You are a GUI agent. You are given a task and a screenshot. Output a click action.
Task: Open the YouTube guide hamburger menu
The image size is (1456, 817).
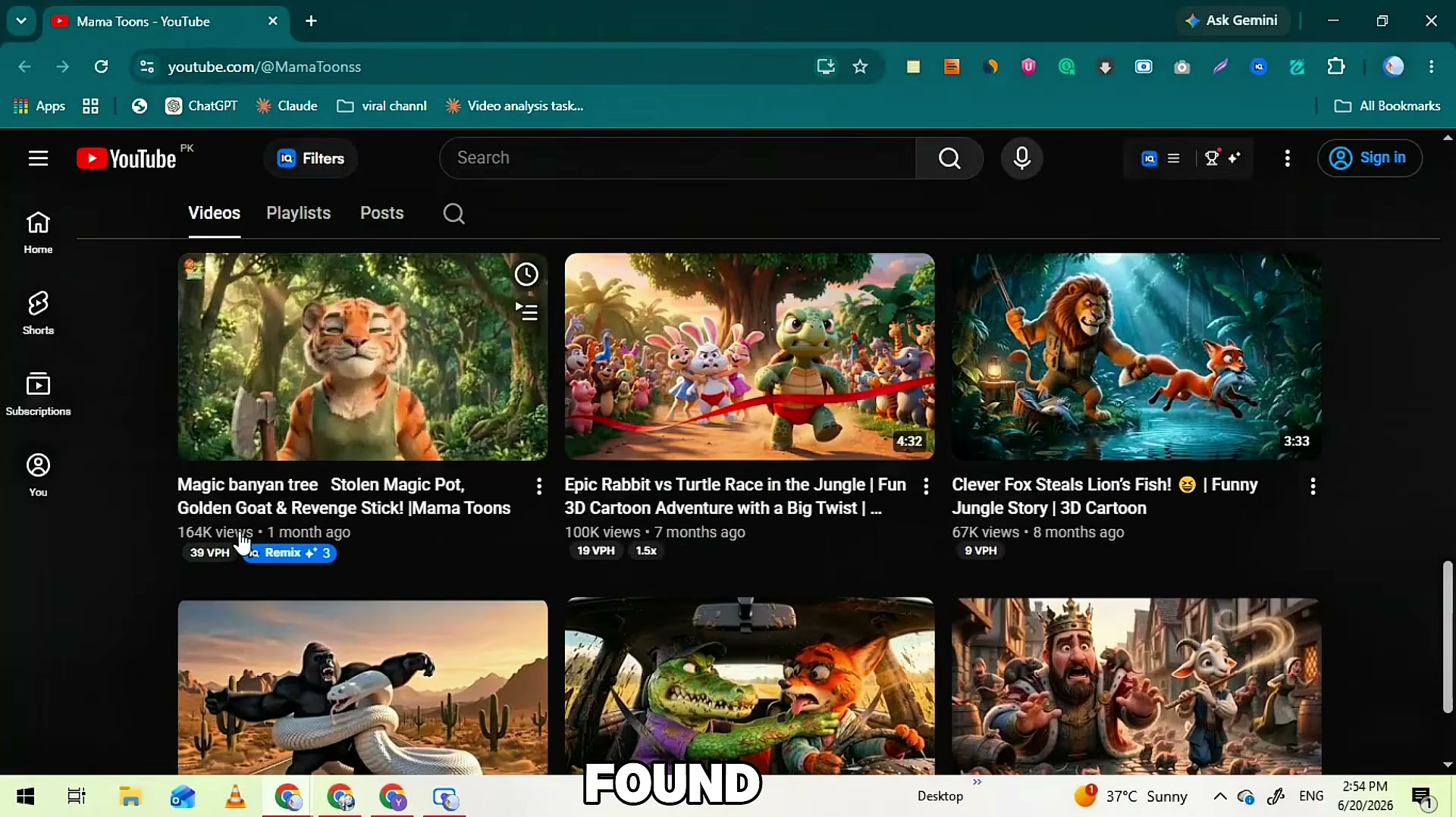click(38, 158)
